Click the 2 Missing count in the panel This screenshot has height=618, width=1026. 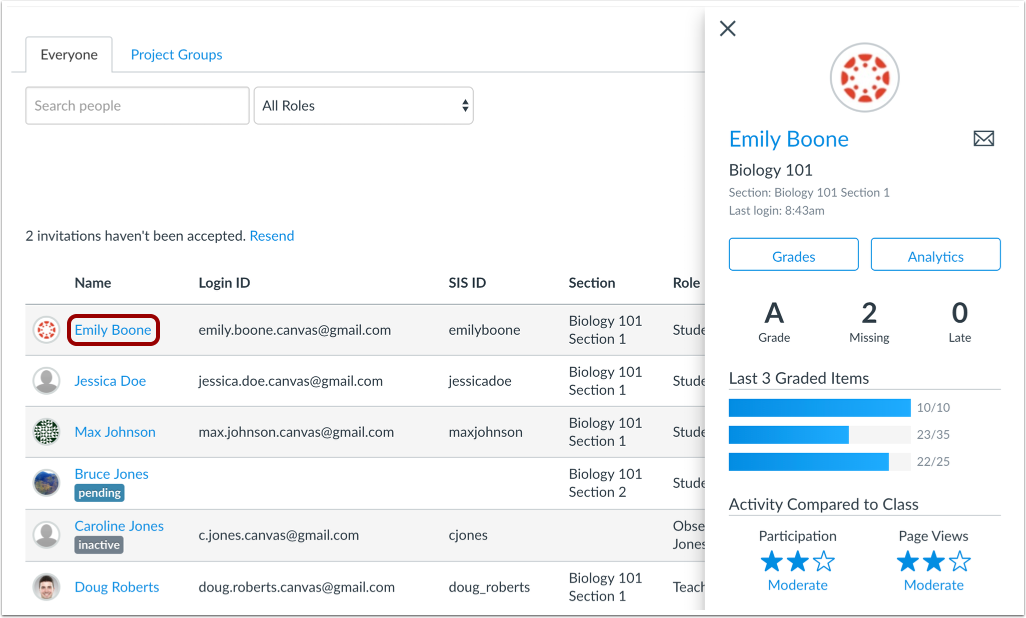pos(869,322)
